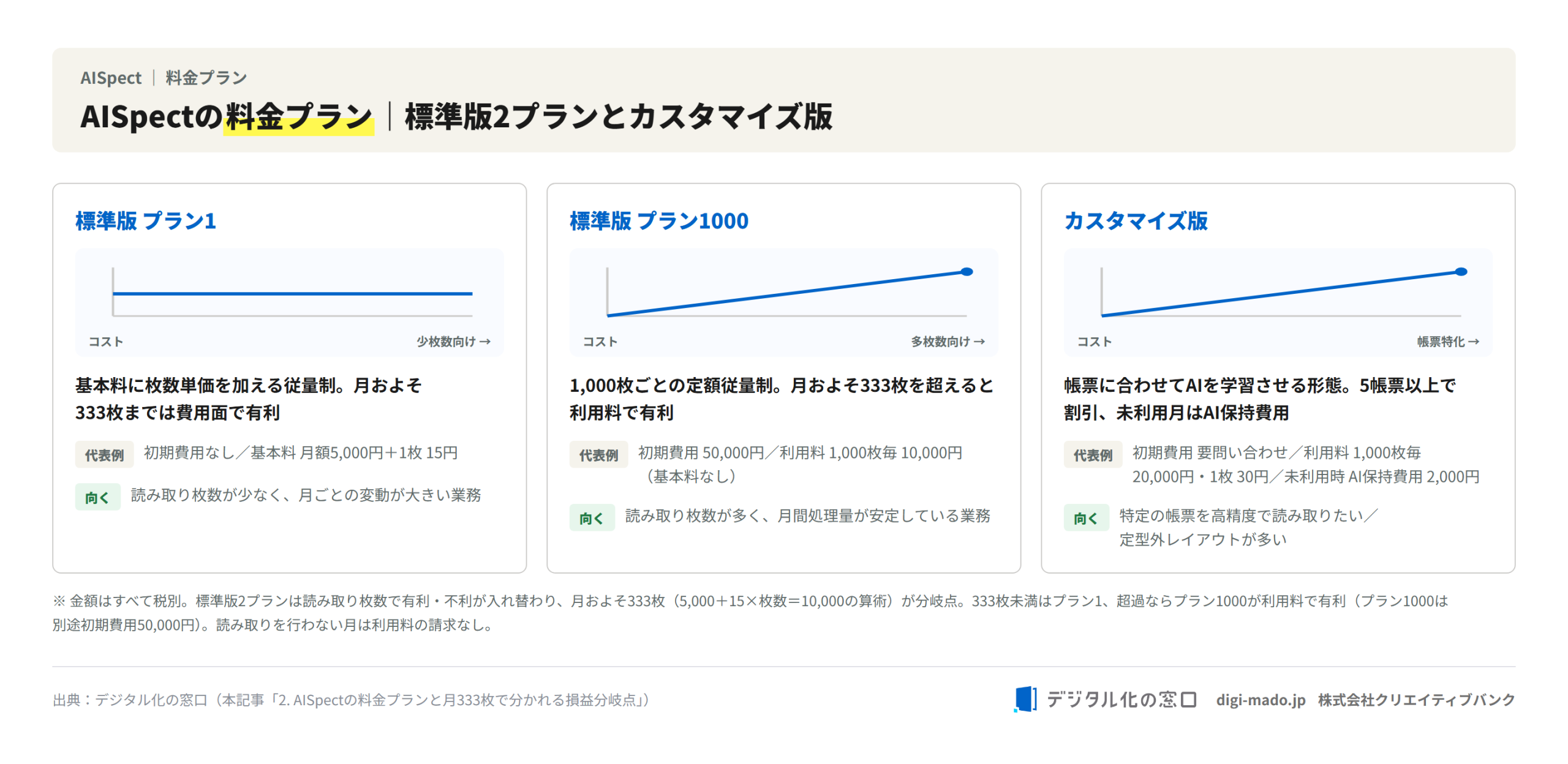Click コスト label in プラン1000 chart
The width and height of the screenshot is (1568, 764).
(600, 341)
